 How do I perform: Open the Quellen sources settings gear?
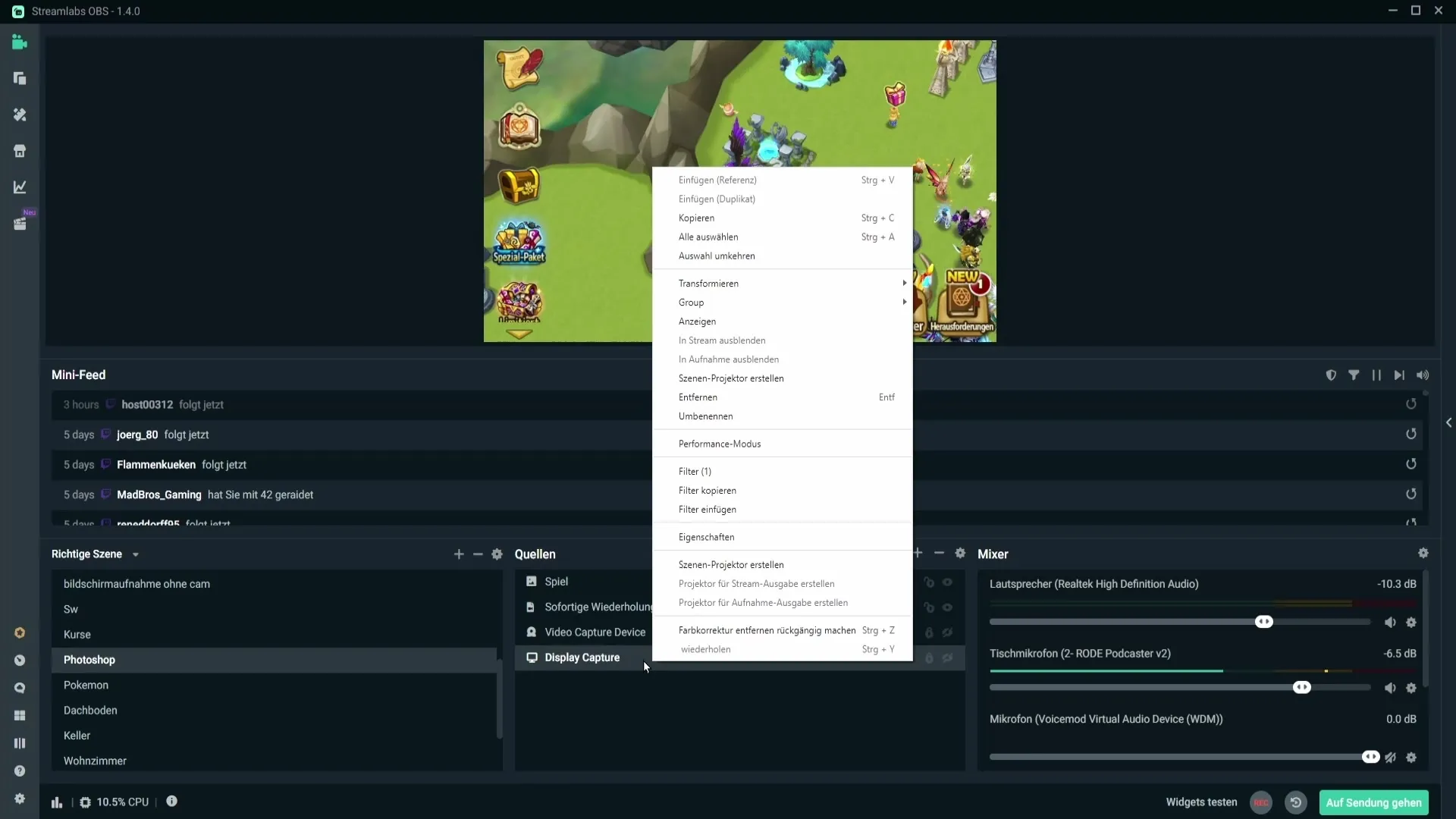tap(960, 554)
